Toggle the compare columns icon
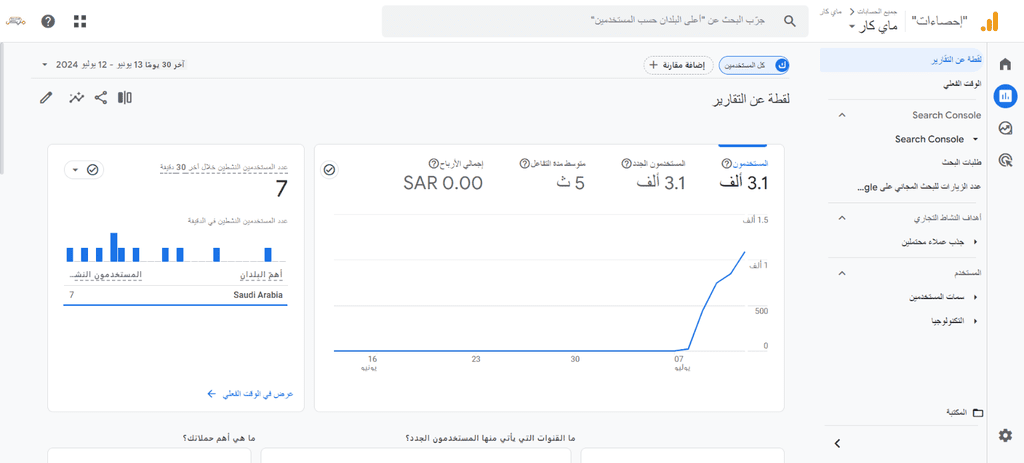The image size is (1024, 463). pos(125,98)
